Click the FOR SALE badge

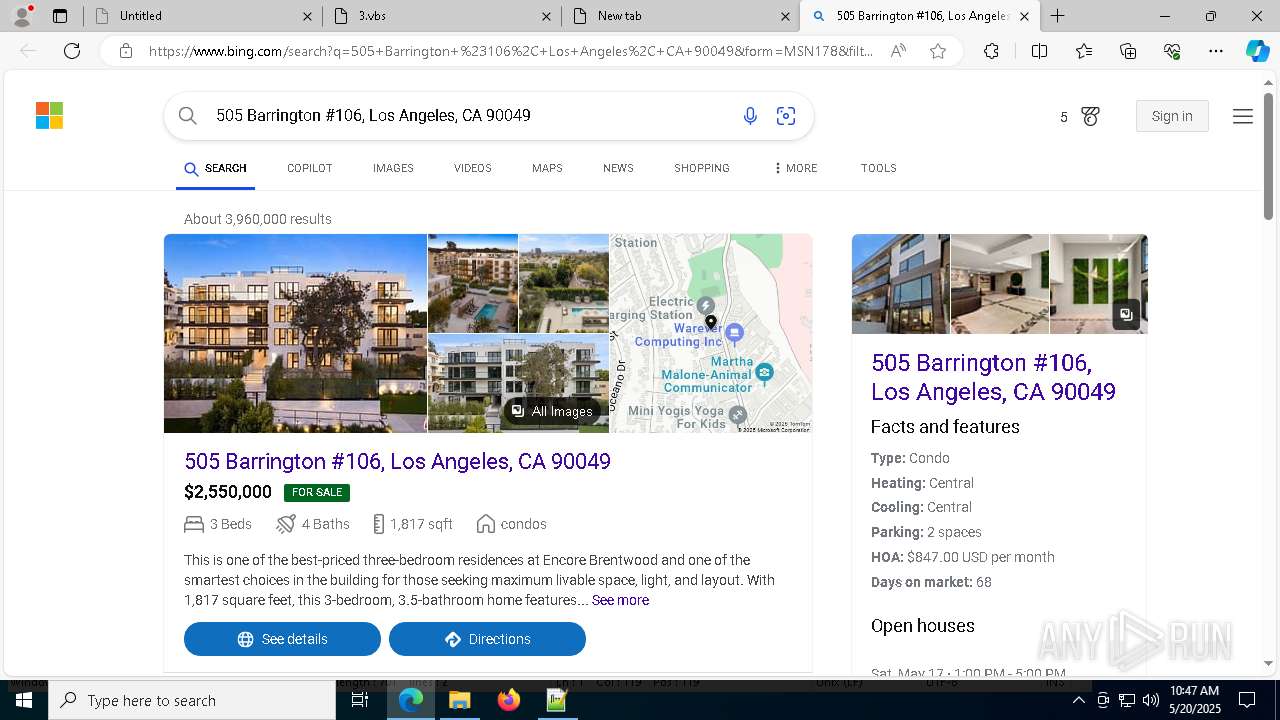point(317,492)
